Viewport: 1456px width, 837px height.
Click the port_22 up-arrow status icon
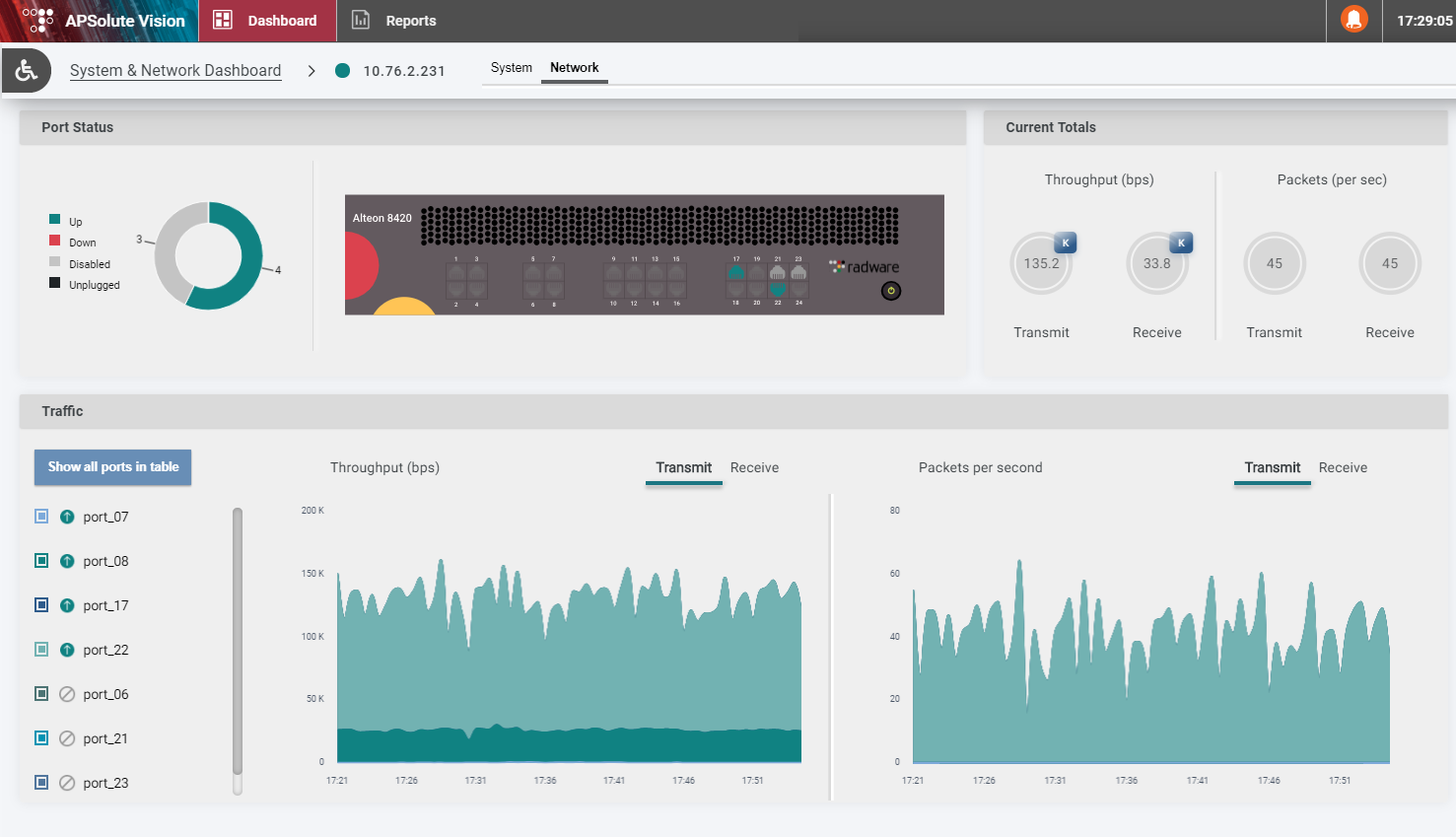[x=67, y=650]
